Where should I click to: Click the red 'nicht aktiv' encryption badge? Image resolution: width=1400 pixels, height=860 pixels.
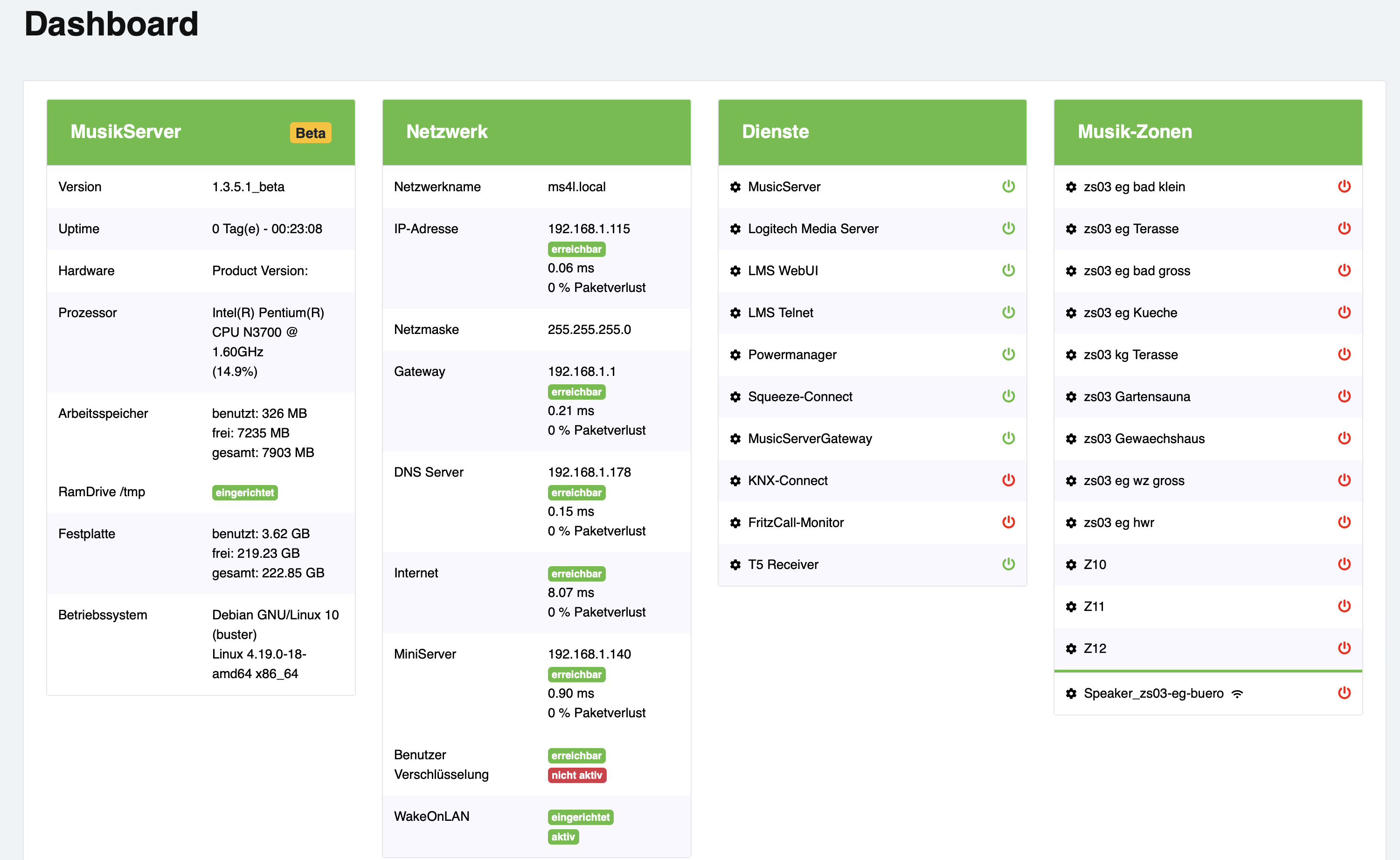tap(576, 775)
